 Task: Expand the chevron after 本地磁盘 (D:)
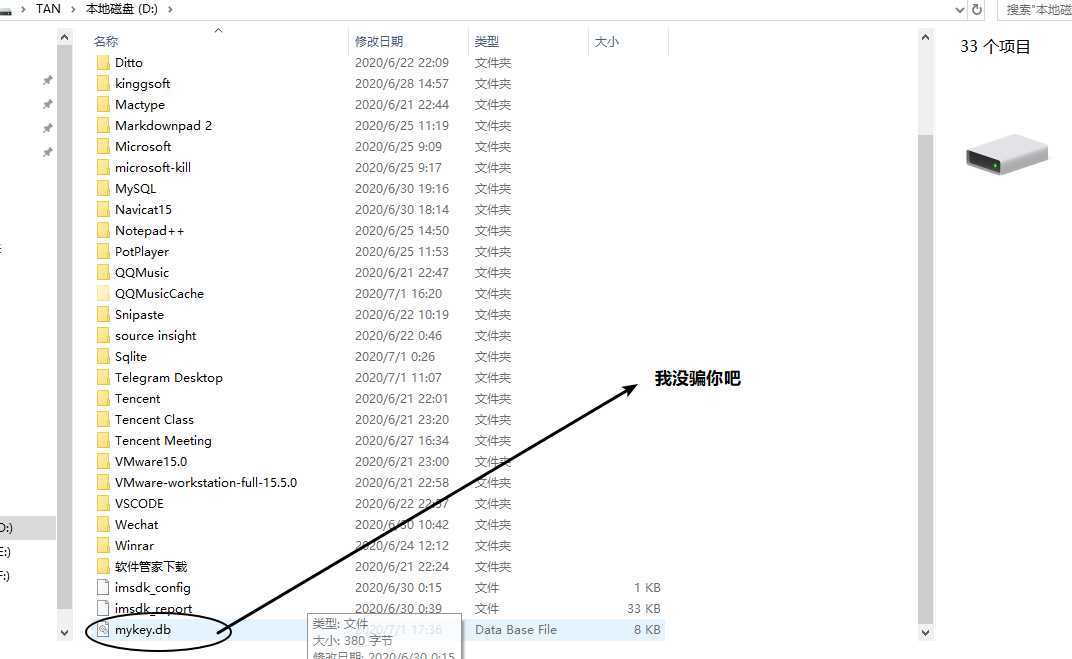170,10
